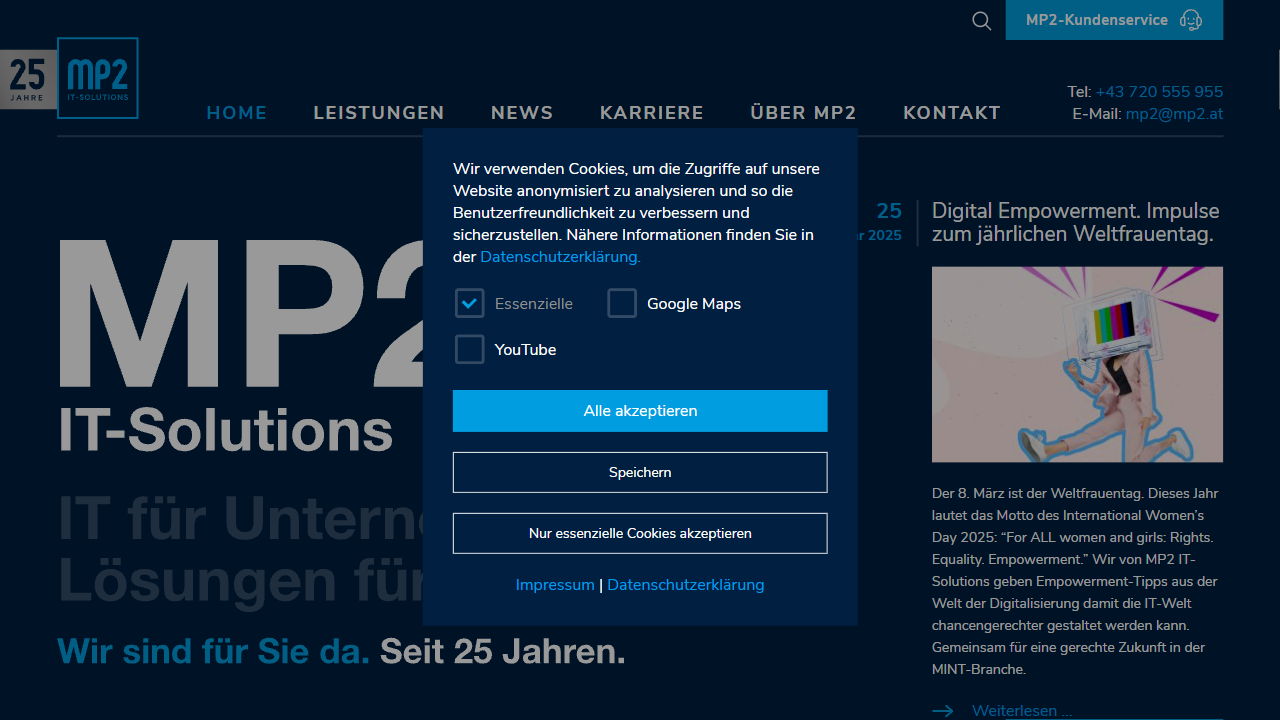
Task: Click the Weiterlesen arrow icon
Action: [x=943, y=711]
